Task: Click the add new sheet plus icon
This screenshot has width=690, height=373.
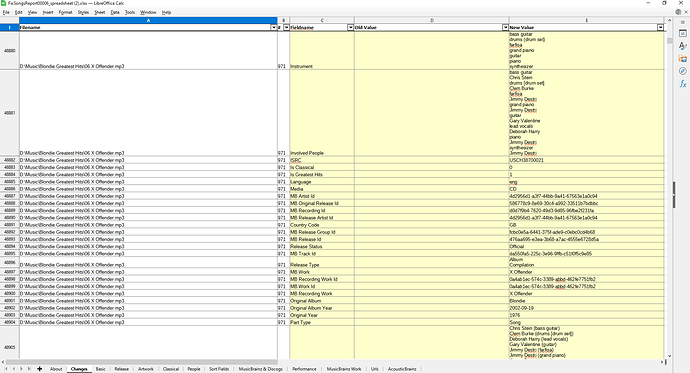Action: coord(40,369)
